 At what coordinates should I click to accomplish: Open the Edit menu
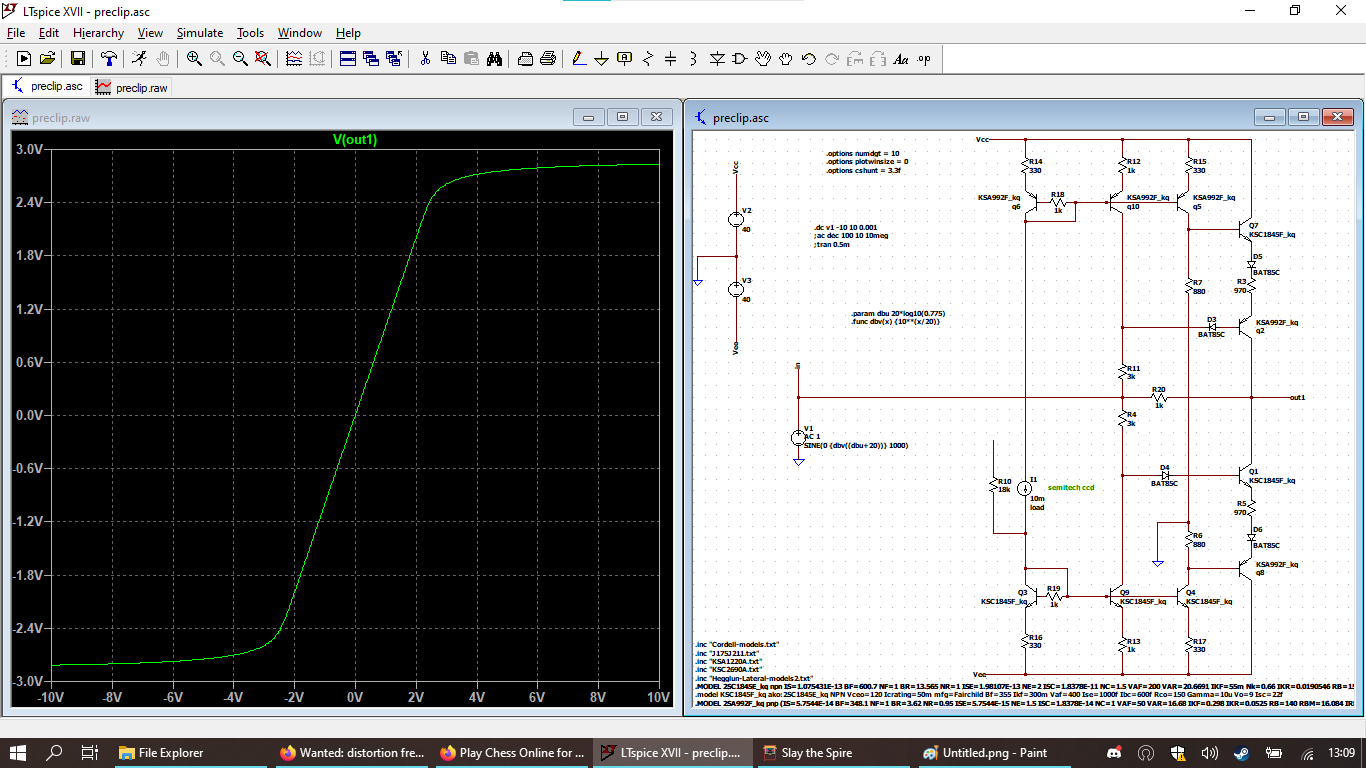tap(49, 33)
